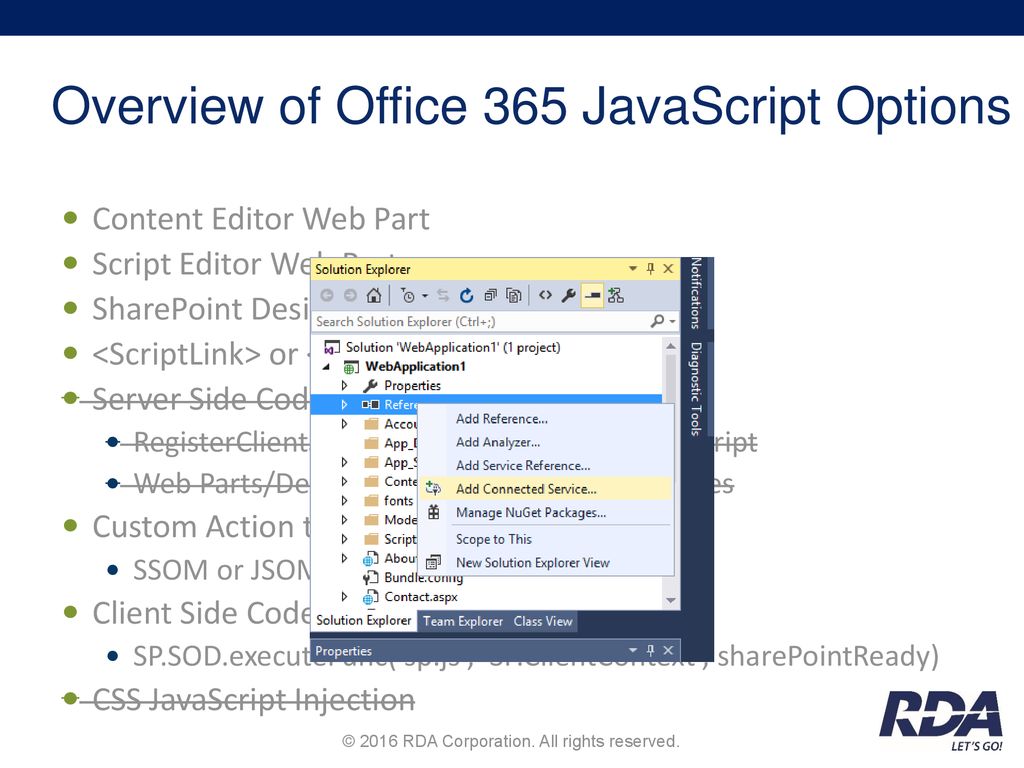Expand the Content folder arrow

click(344, 481)
